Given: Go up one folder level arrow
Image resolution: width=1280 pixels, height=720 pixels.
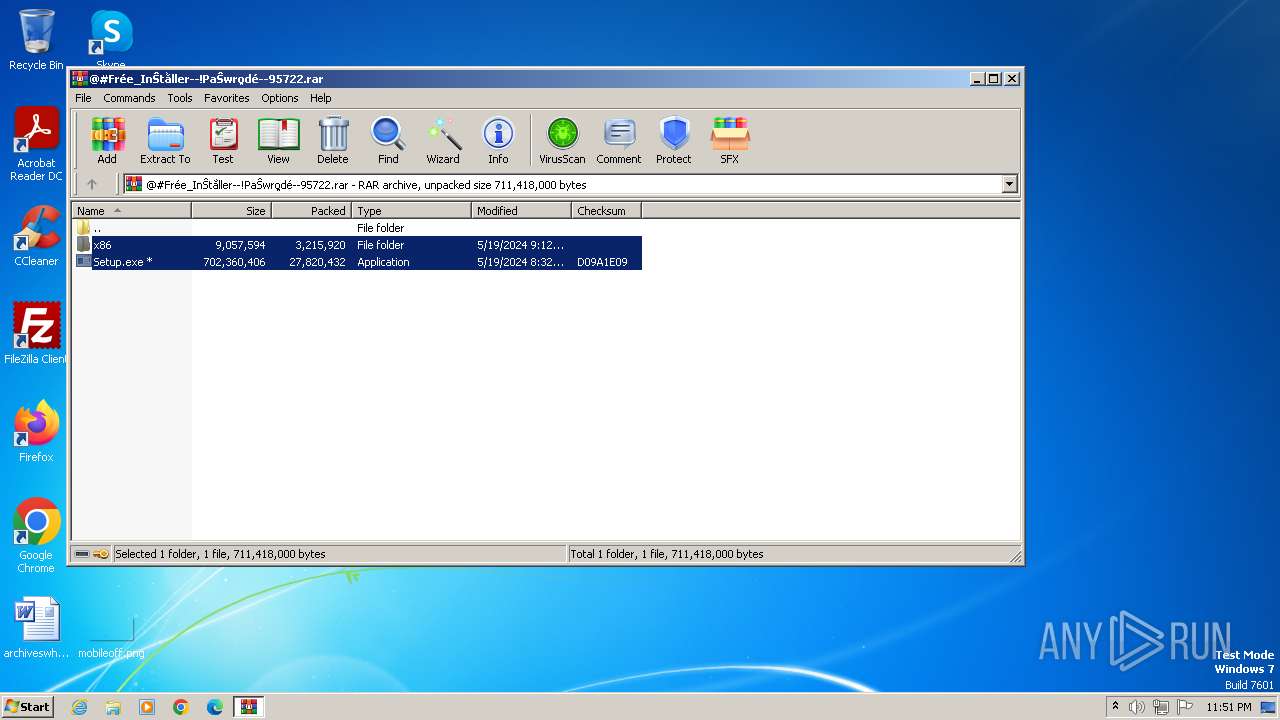Looking at the screenshot, I should pyautogui.click(x=92, y=184).
